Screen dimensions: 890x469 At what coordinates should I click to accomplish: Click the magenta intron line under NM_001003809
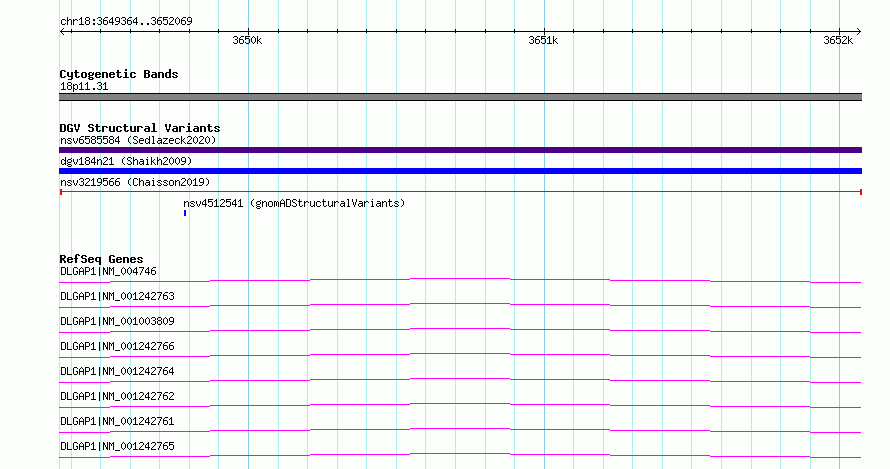tap(460, 329)
